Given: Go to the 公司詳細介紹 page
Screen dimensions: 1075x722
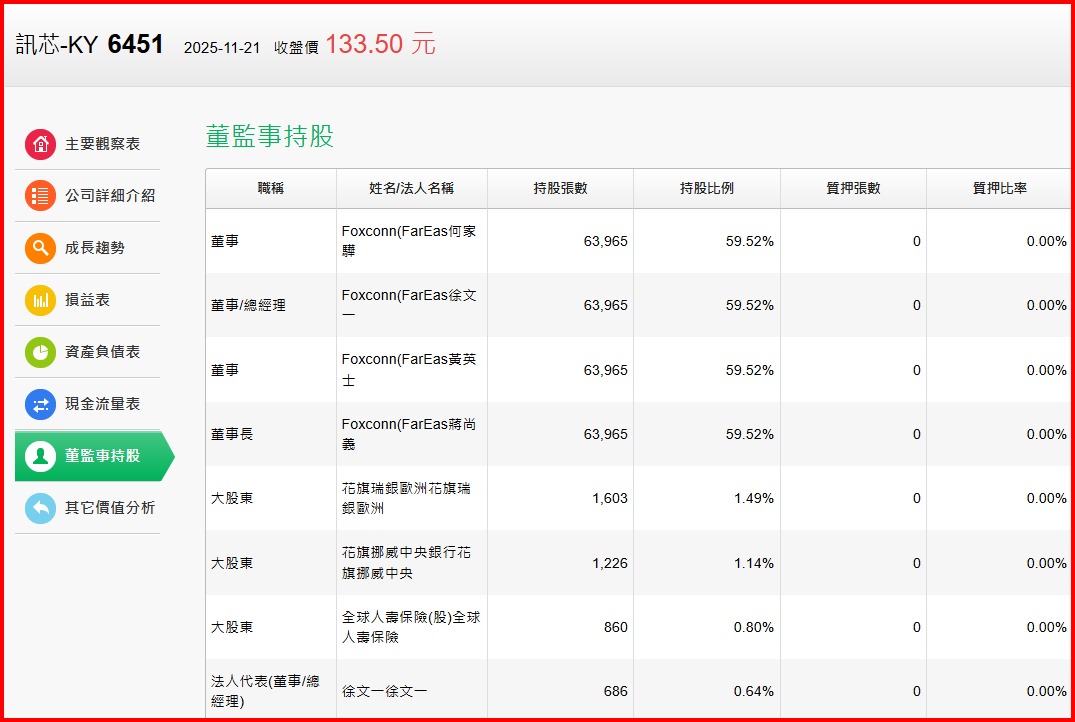Looking at the screenshot, I should pos(110,196).
